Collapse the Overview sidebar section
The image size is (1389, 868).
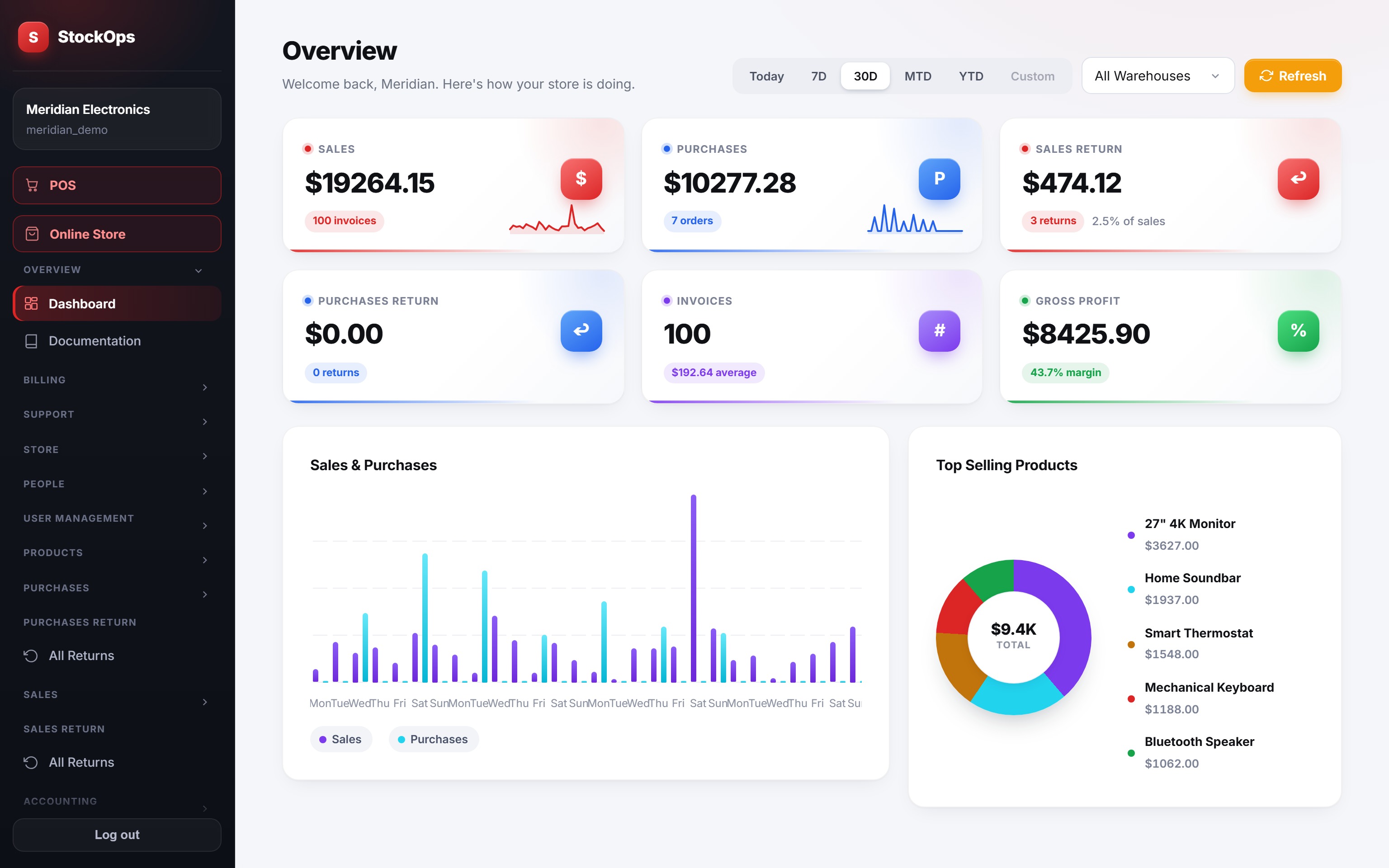click(x=117, y=270)
